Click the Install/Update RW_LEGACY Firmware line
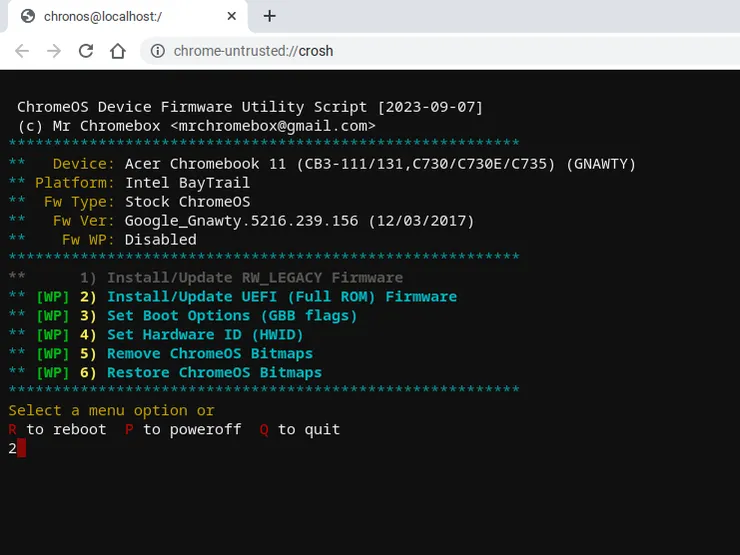Screen dimensions: 740x555 255,278
